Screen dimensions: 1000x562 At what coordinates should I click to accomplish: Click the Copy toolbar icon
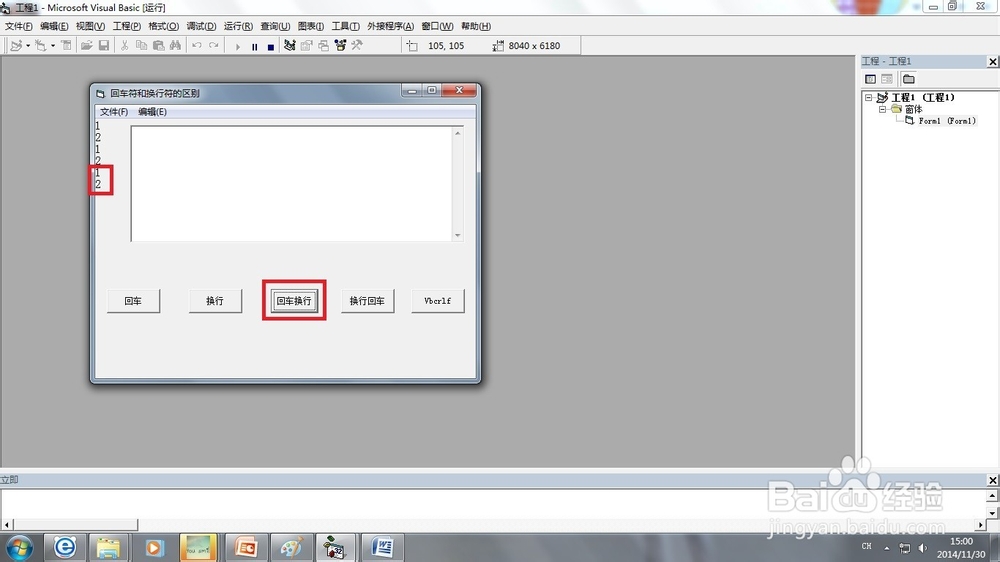coord(142,46)
